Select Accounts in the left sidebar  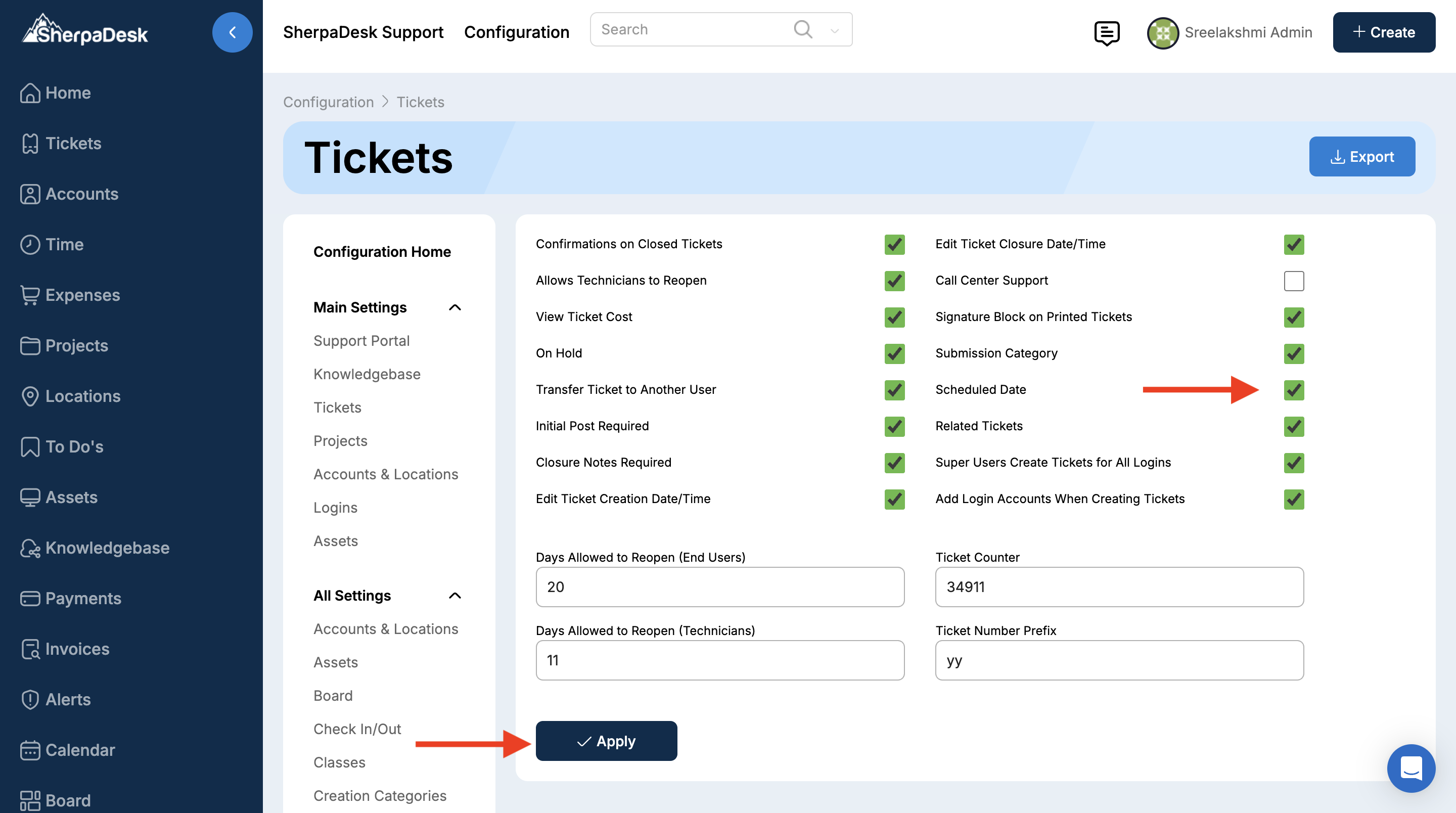tap(82, 194)
